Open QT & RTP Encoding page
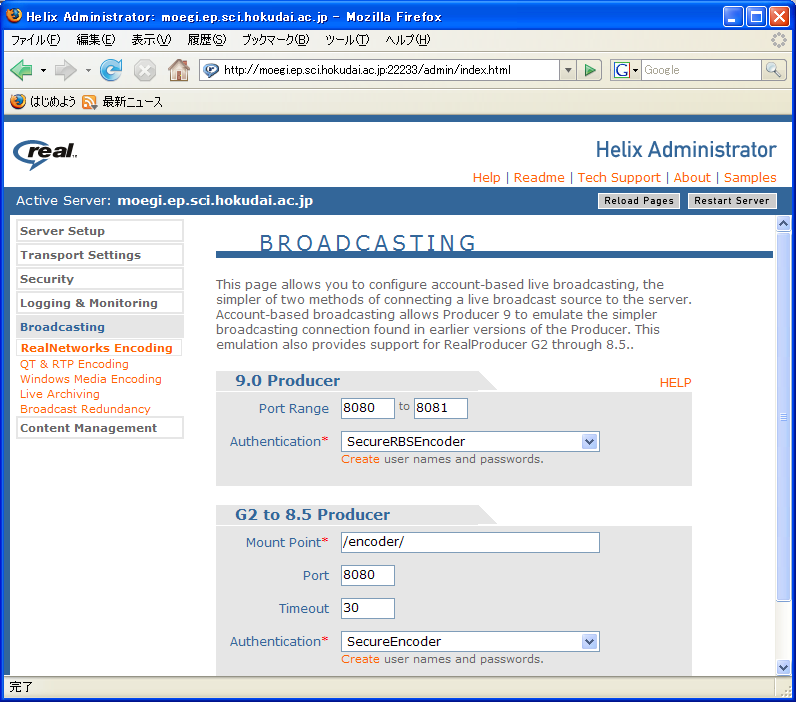Screen dimensions: 796x702 74,364
